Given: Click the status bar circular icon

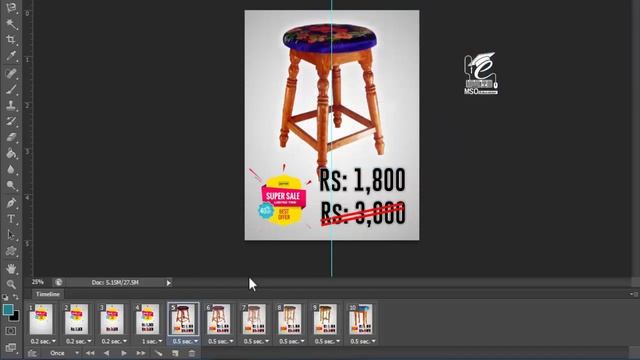Looking at the screenshot, I should pyautogui.click(x=58, y=282).
